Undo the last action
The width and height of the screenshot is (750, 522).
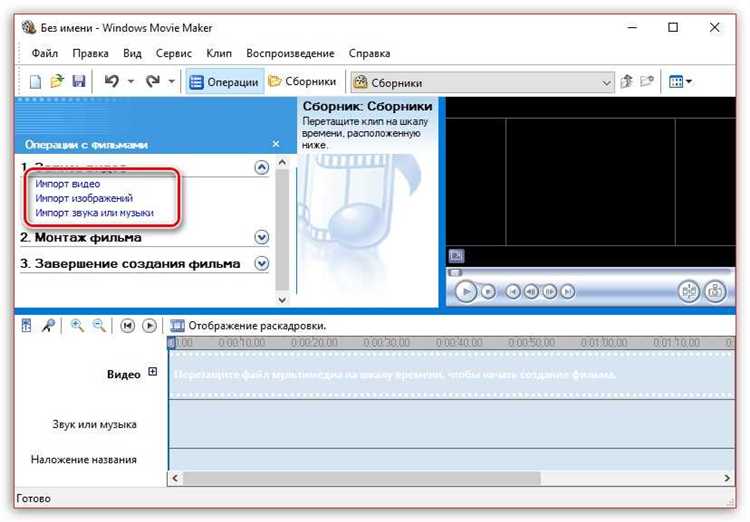click(x=111, y=81)
